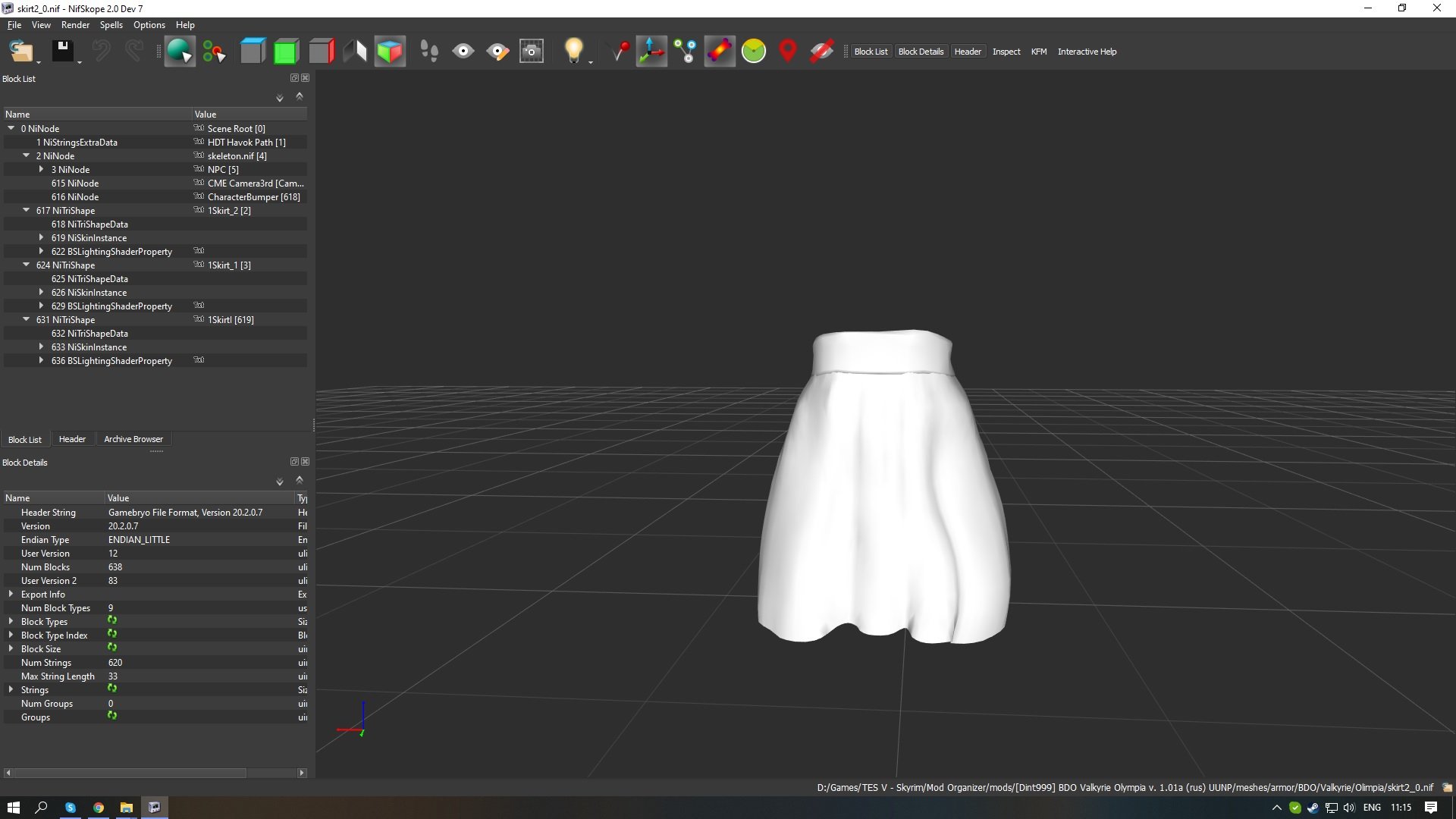
Task: Click the screenshot camera icon
Action: click(x=532, y=52)
